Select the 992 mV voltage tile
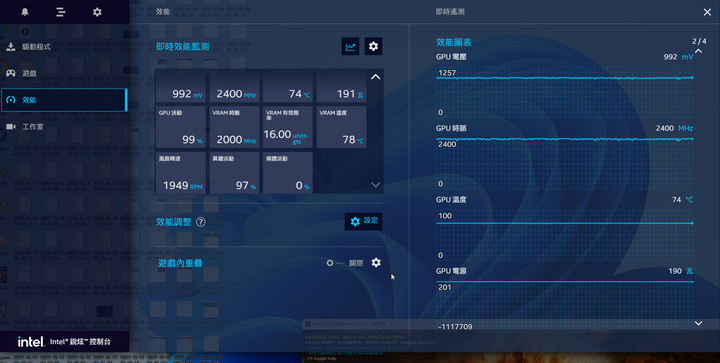 (x=180, y=86)
